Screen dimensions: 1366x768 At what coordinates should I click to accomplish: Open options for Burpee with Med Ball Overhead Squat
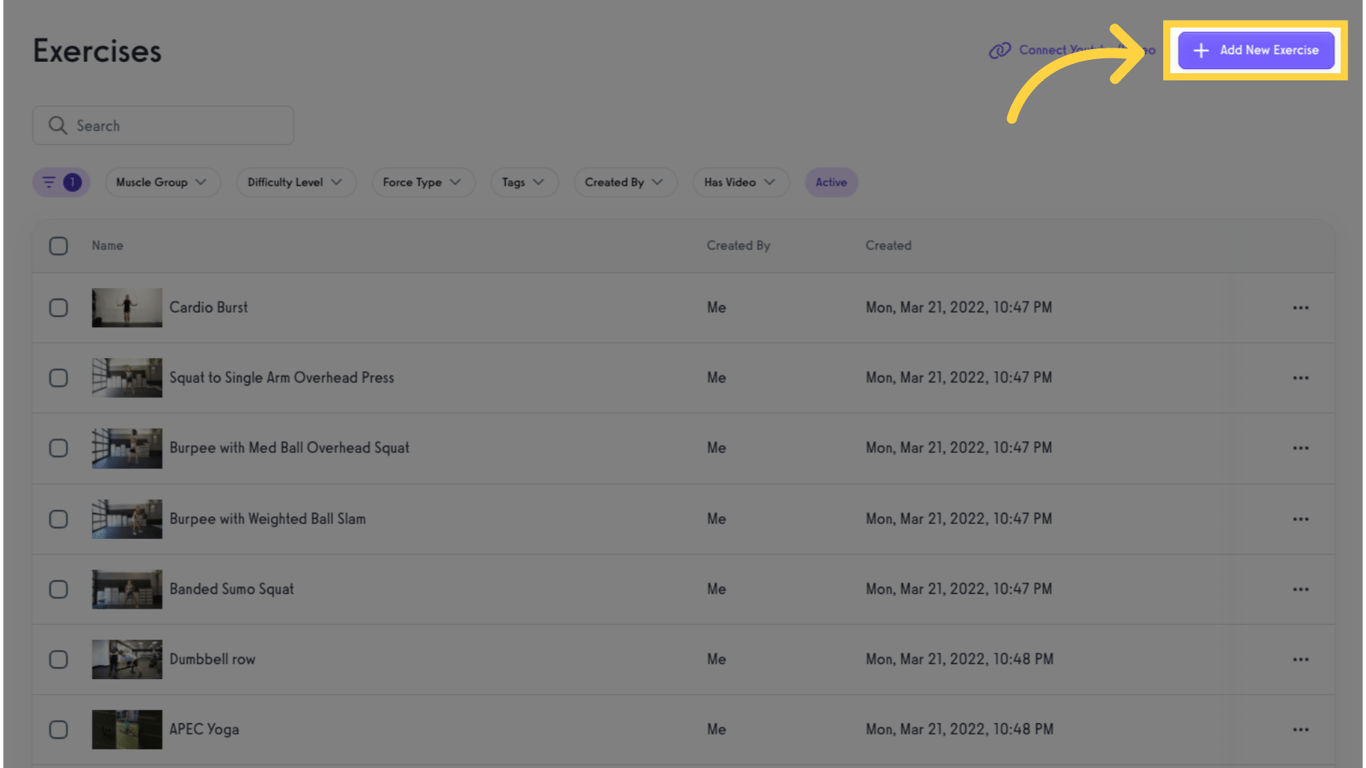(x=1300, y=448)
